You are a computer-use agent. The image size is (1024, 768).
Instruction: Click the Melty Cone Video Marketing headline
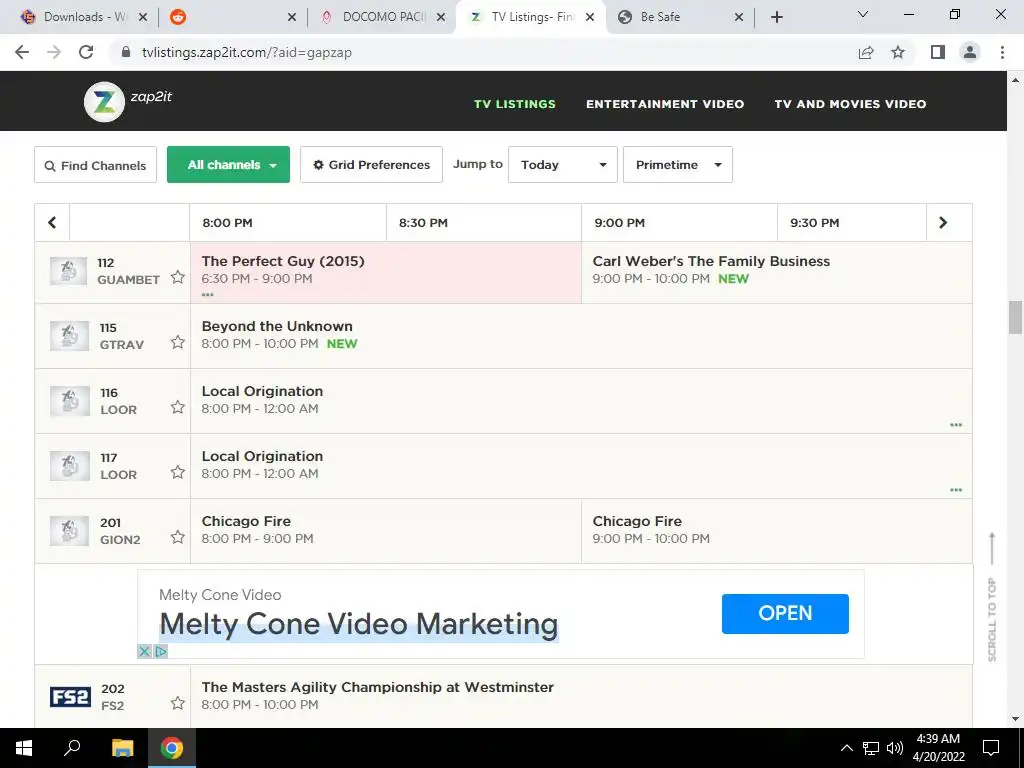coord(359,624)
